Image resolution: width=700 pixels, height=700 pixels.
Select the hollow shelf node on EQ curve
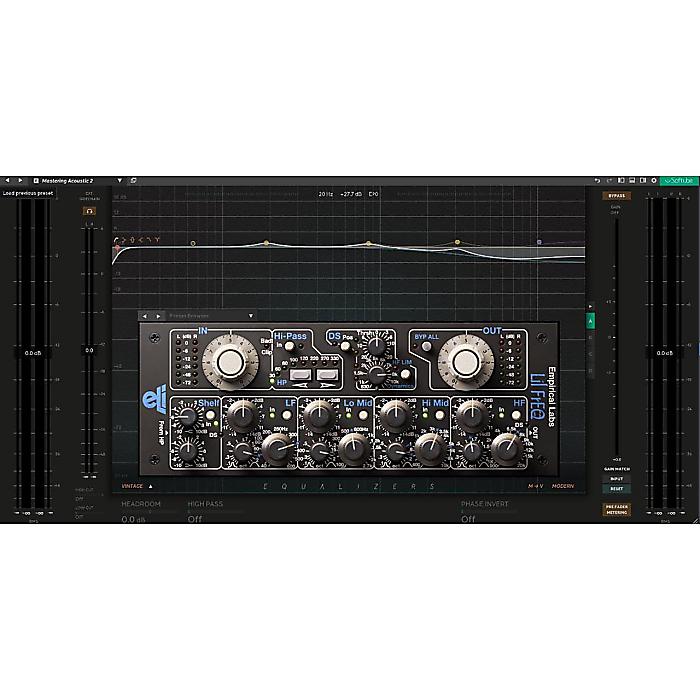pos(193,243)
